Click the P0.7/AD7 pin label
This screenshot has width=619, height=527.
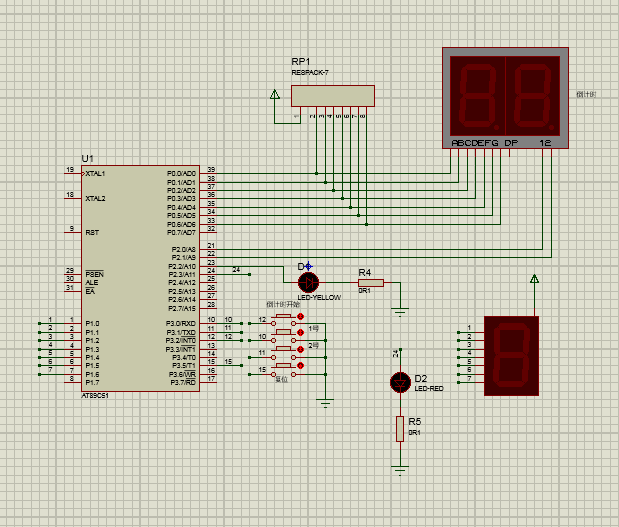tap(181, 233)
